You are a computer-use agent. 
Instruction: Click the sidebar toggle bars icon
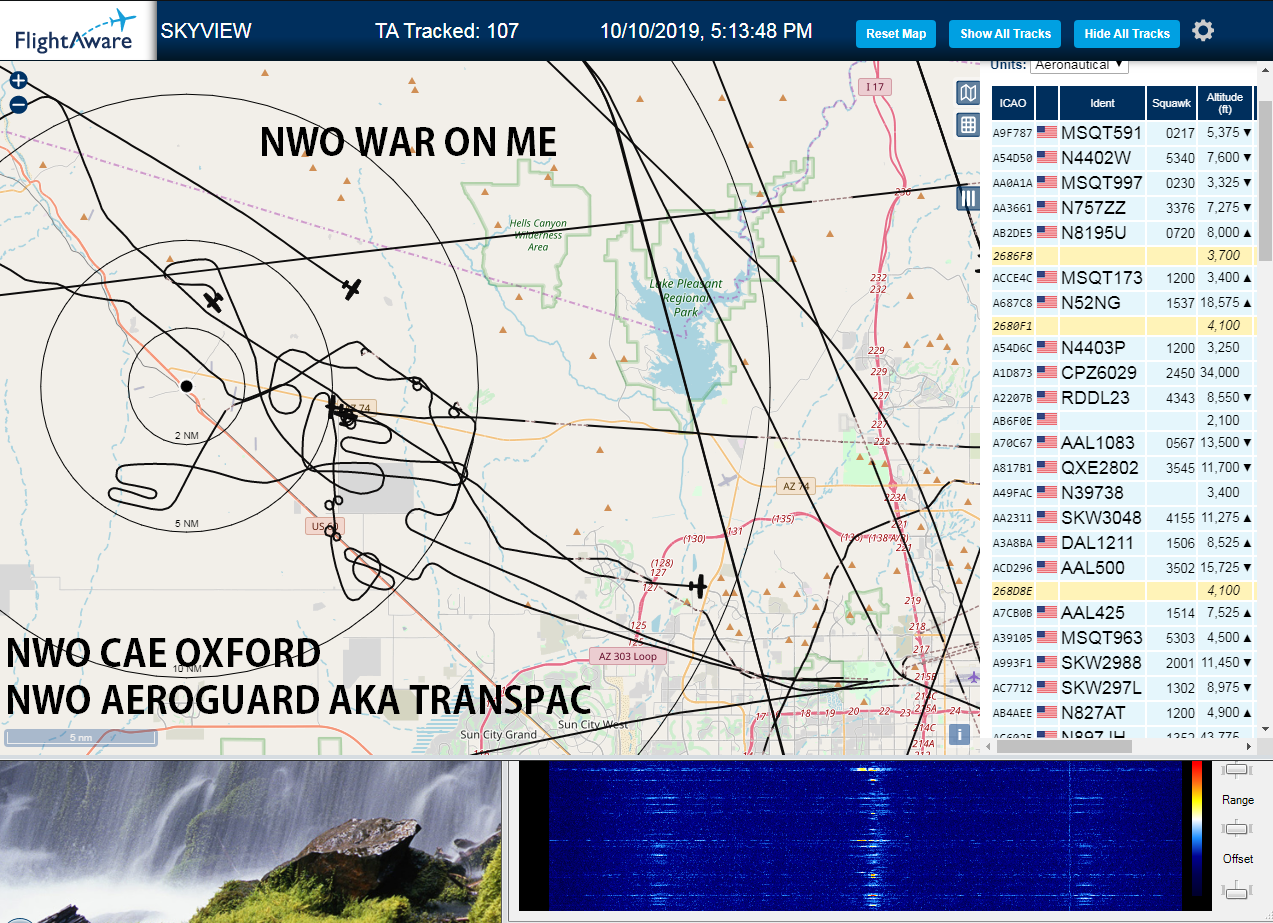(x=967, y=198)
